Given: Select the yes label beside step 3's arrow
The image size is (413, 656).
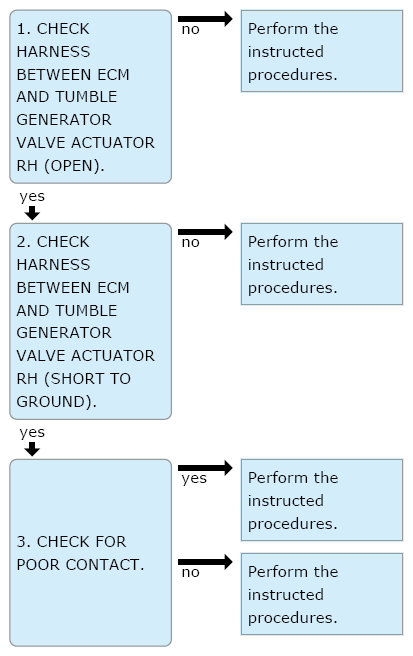Looking at the screenshot, I should pyautogui.click(x=194, y=479).
